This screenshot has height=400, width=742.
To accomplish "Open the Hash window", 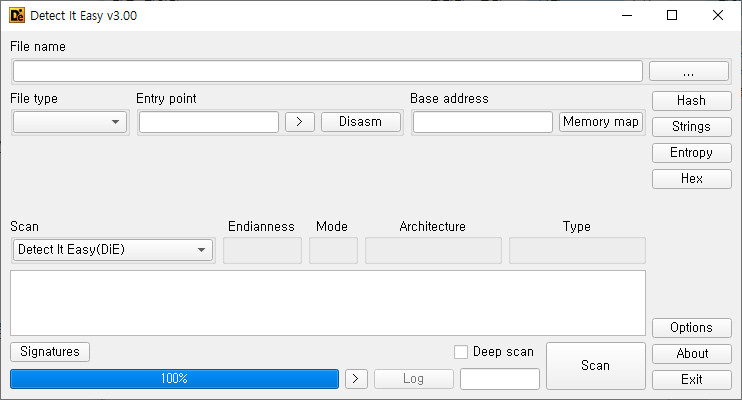I will pos(691,101).
